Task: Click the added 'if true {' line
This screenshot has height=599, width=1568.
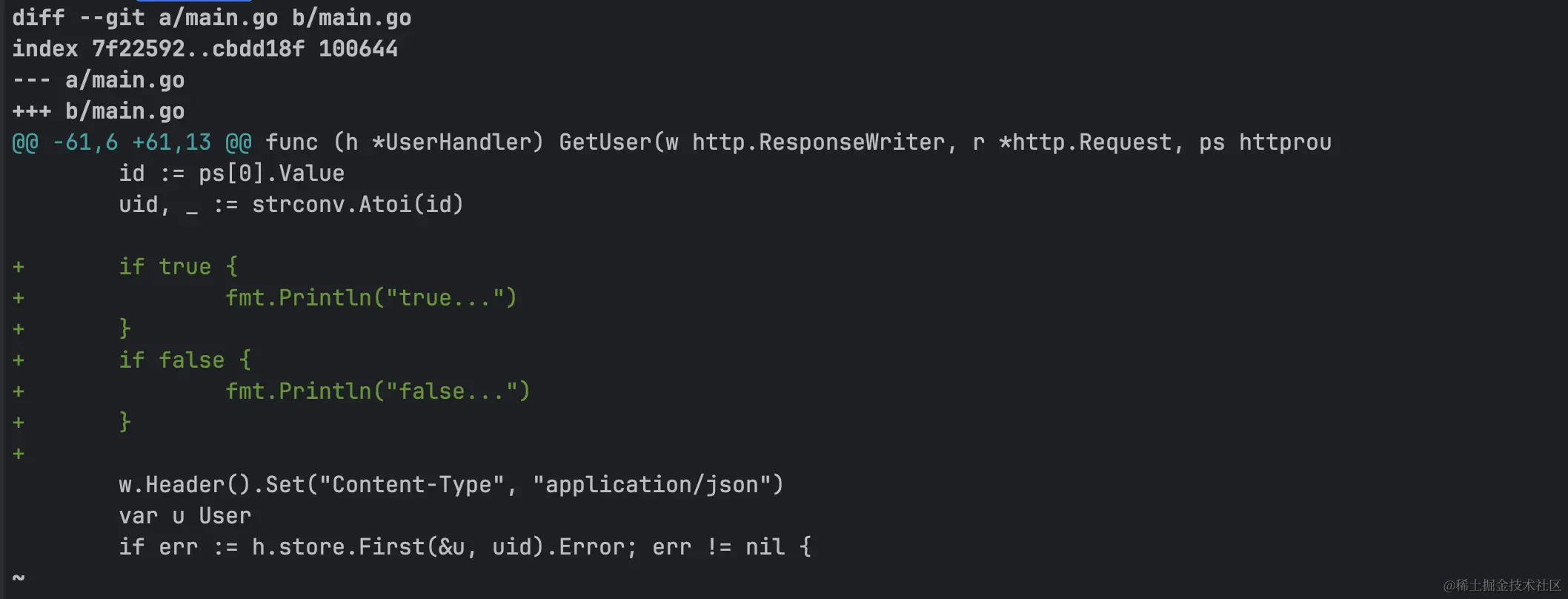Action: (x=178, y=267)
